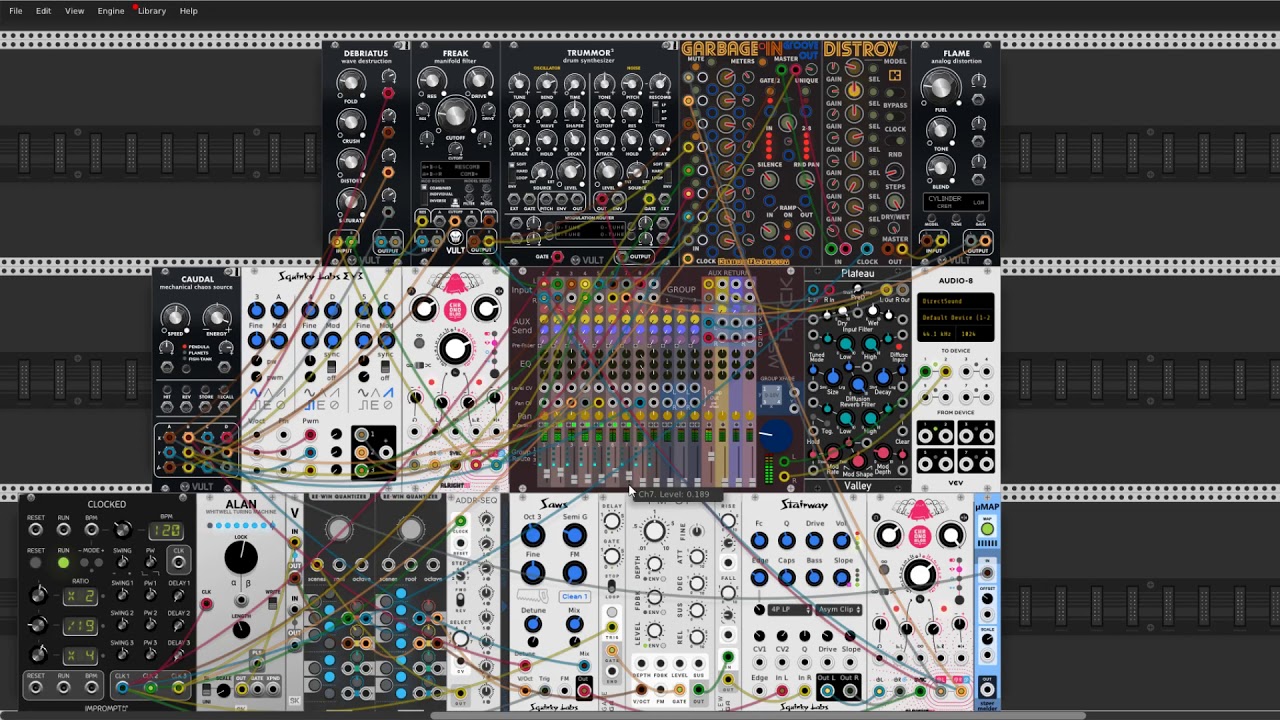
Task: Open the File menu
Action: (x=16, y=11)
